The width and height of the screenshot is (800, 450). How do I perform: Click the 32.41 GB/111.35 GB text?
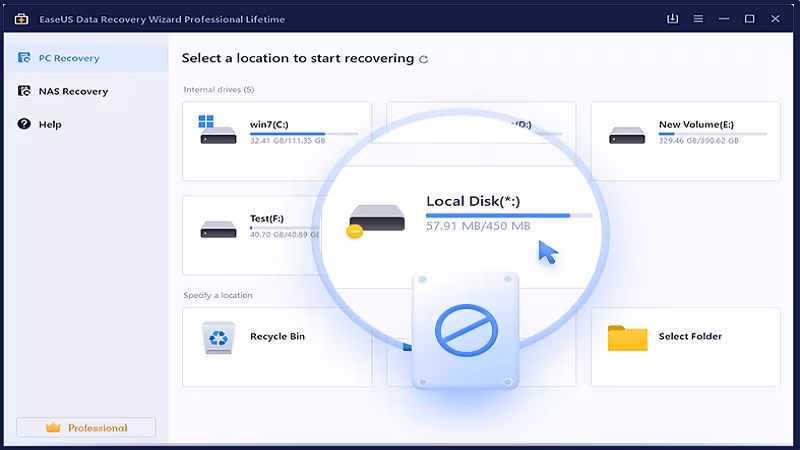pos(287,141)
